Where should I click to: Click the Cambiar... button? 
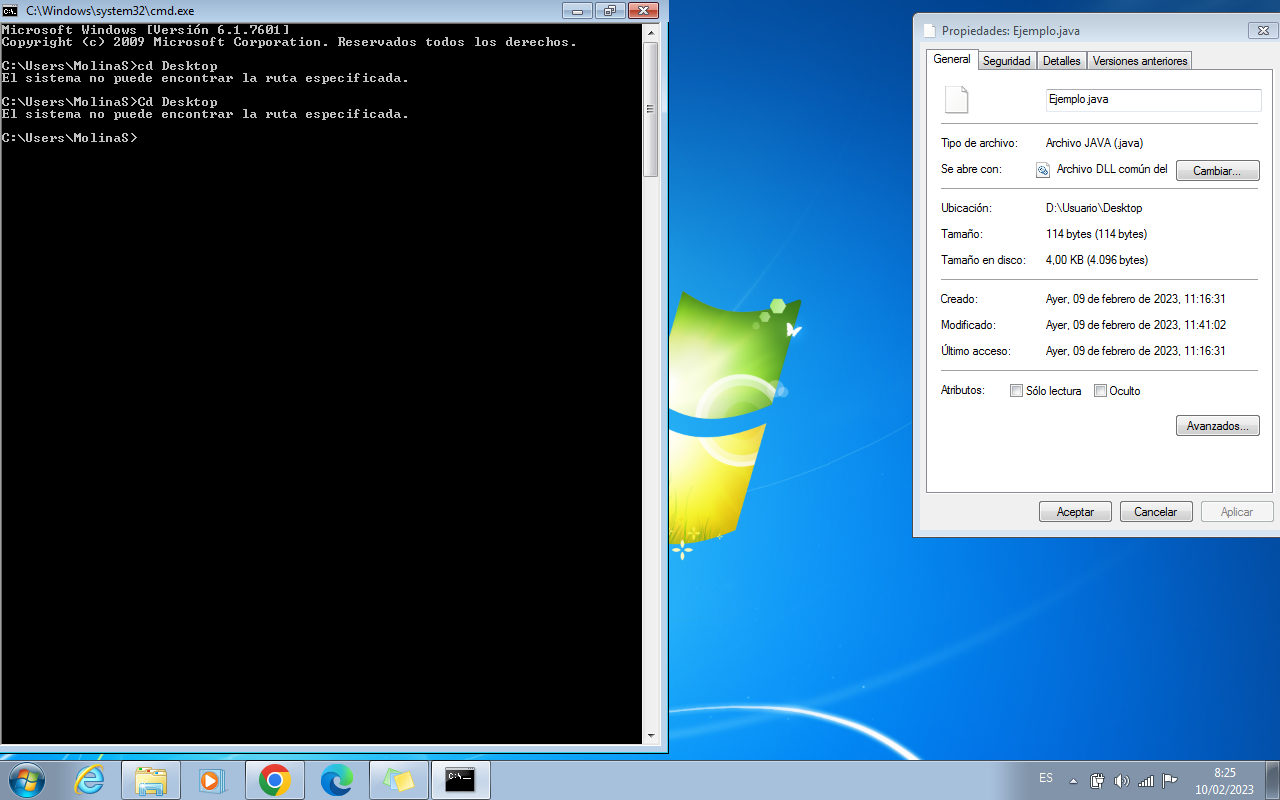1217,171
